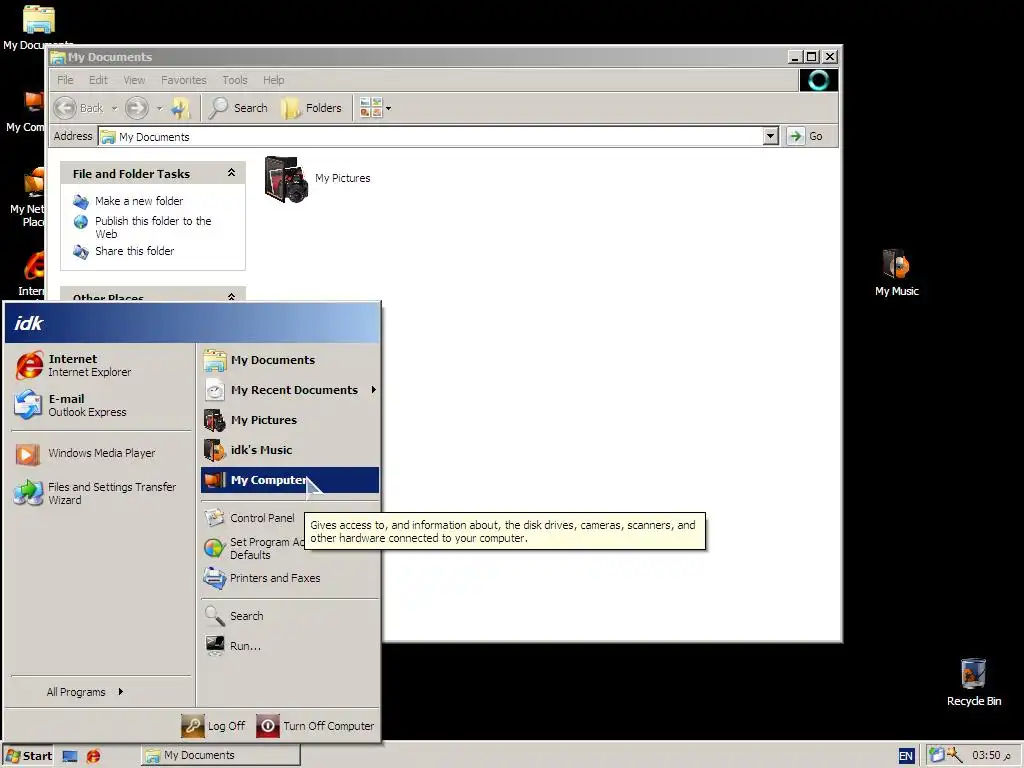Open Back history dropdown arrow

pos(114,108)
